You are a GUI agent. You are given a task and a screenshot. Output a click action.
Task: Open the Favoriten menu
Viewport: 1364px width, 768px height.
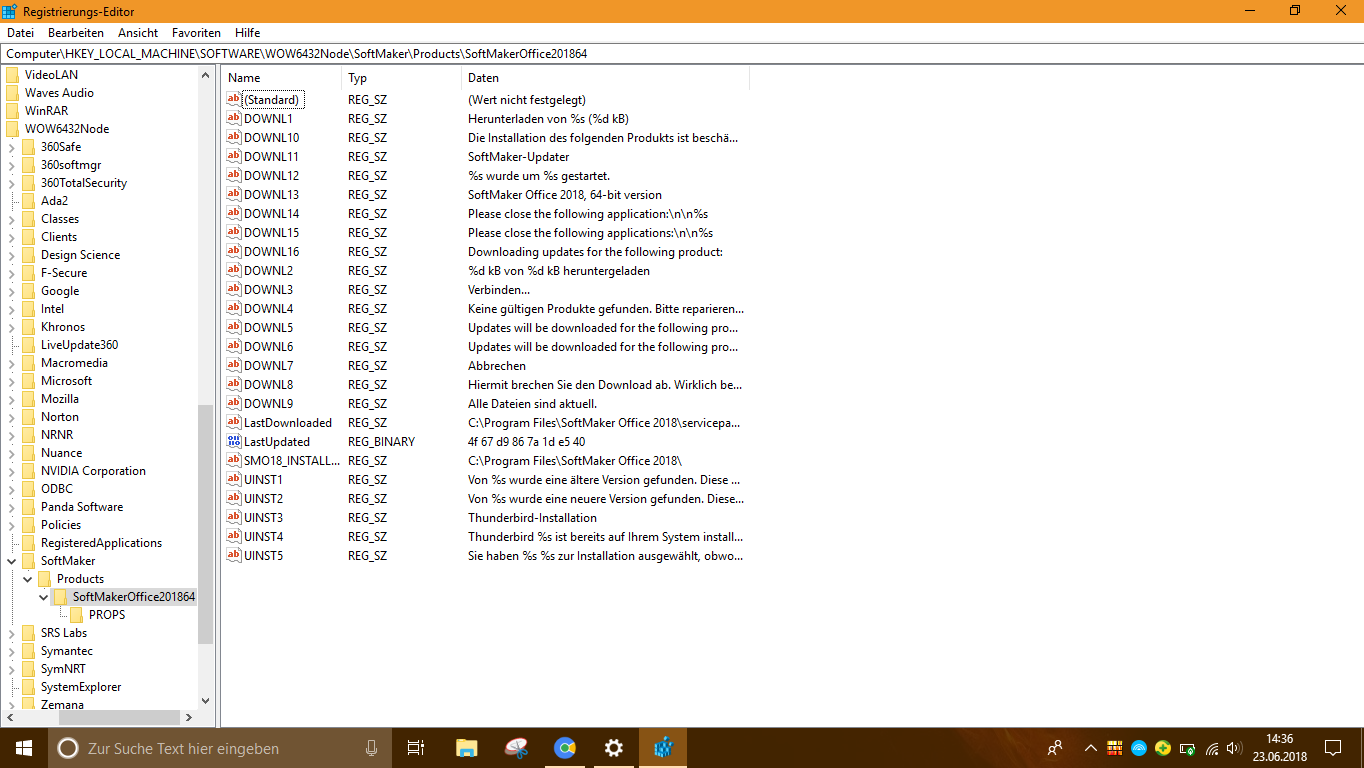click(197, 33)
